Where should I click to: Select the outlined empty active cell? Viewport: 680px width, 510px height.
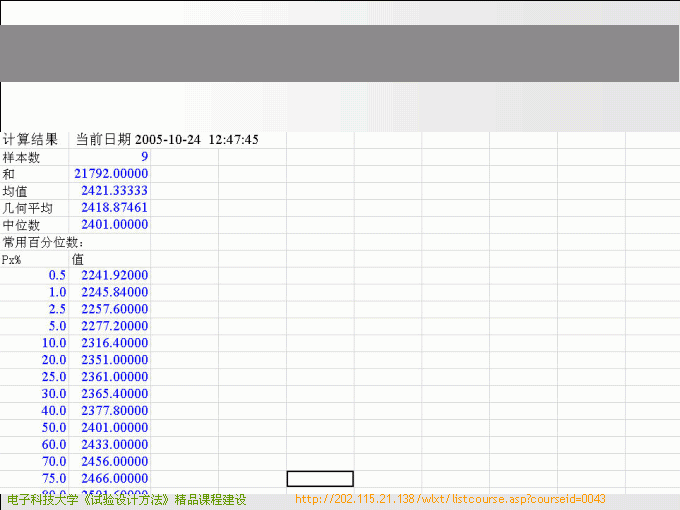tap(320, 479)
